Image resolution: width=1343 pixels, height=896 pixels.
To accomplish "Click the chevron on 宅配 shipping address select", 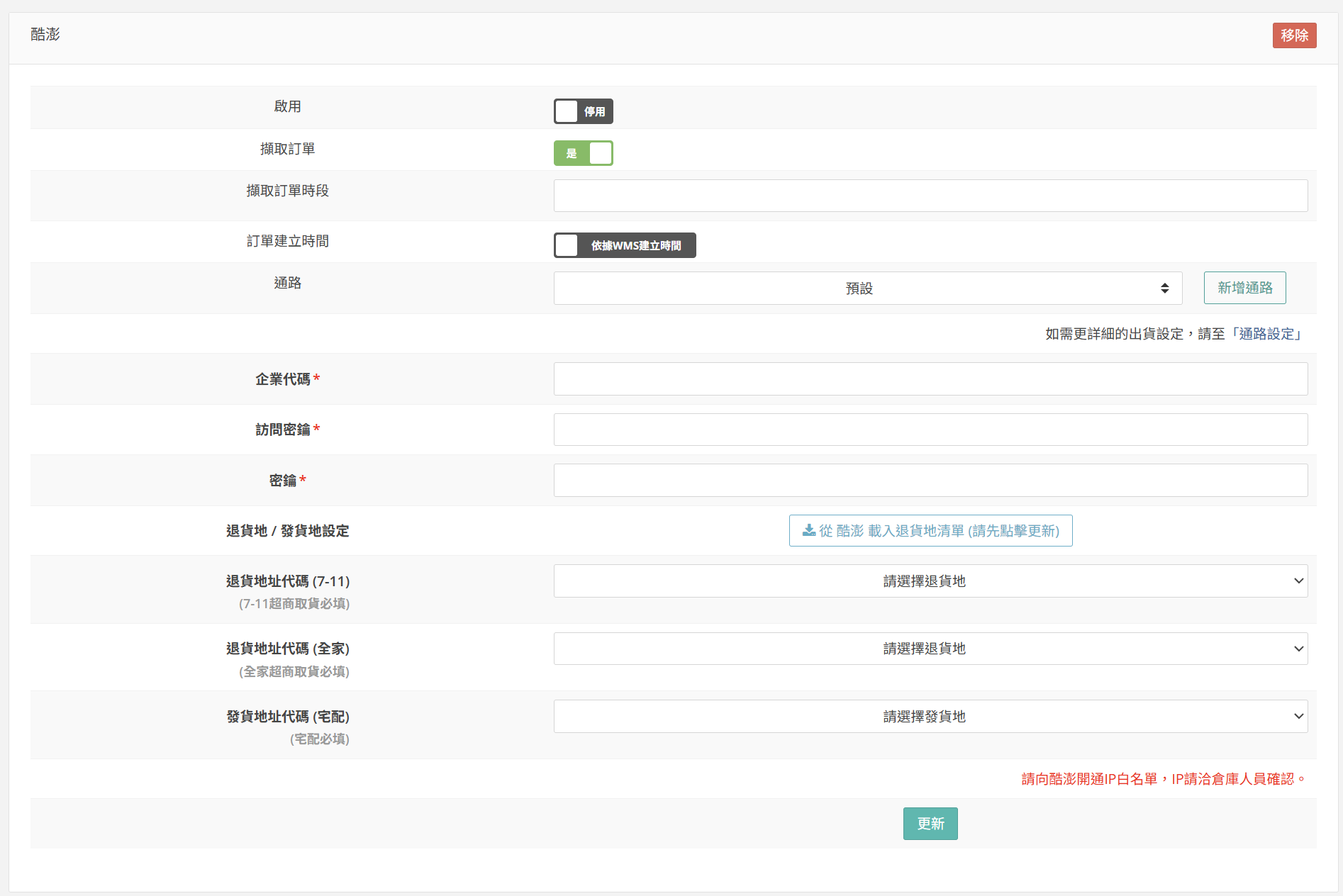I will pos(1298,717).
